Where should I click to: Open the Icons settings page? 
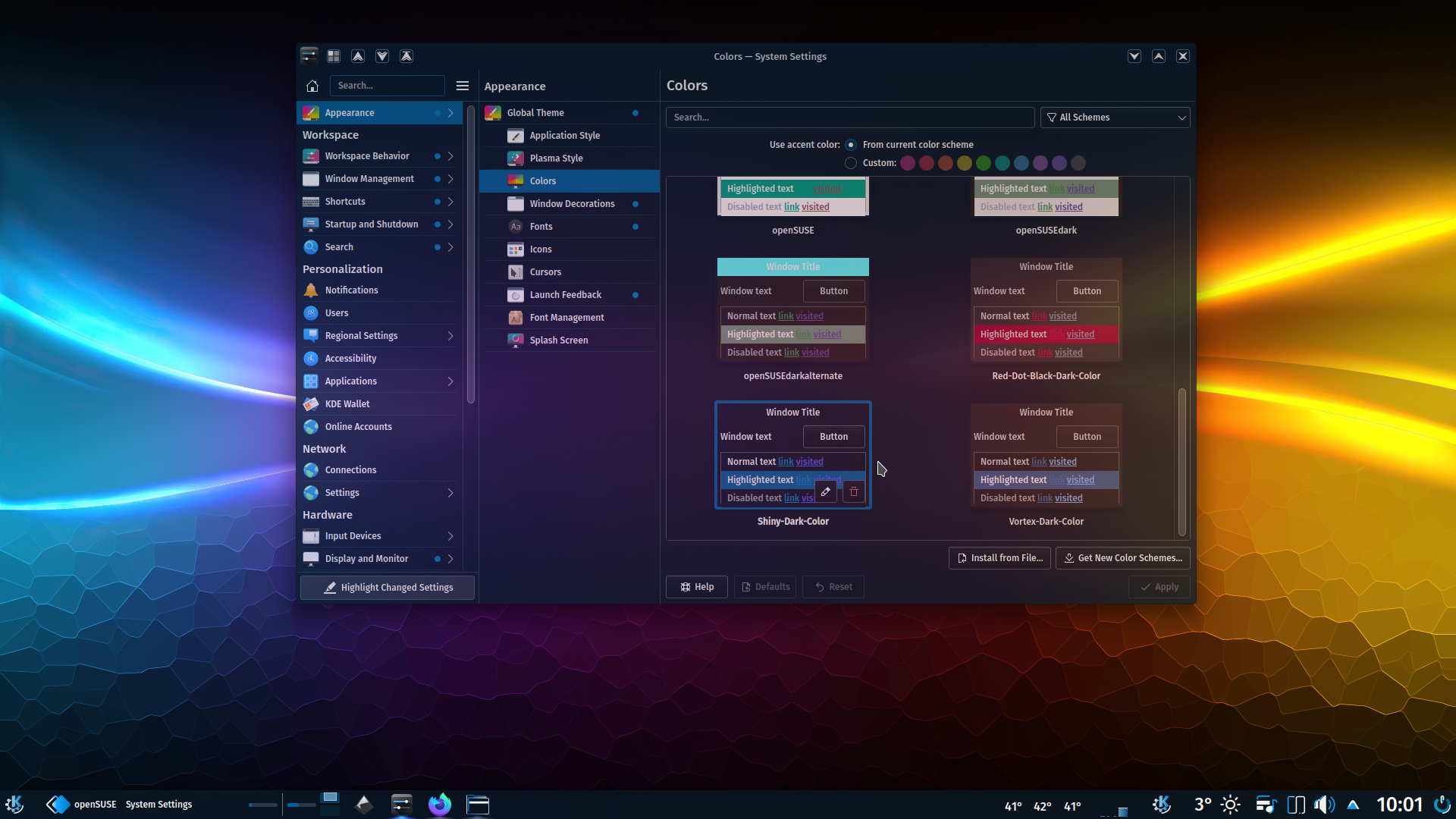(x=569, y=249)
